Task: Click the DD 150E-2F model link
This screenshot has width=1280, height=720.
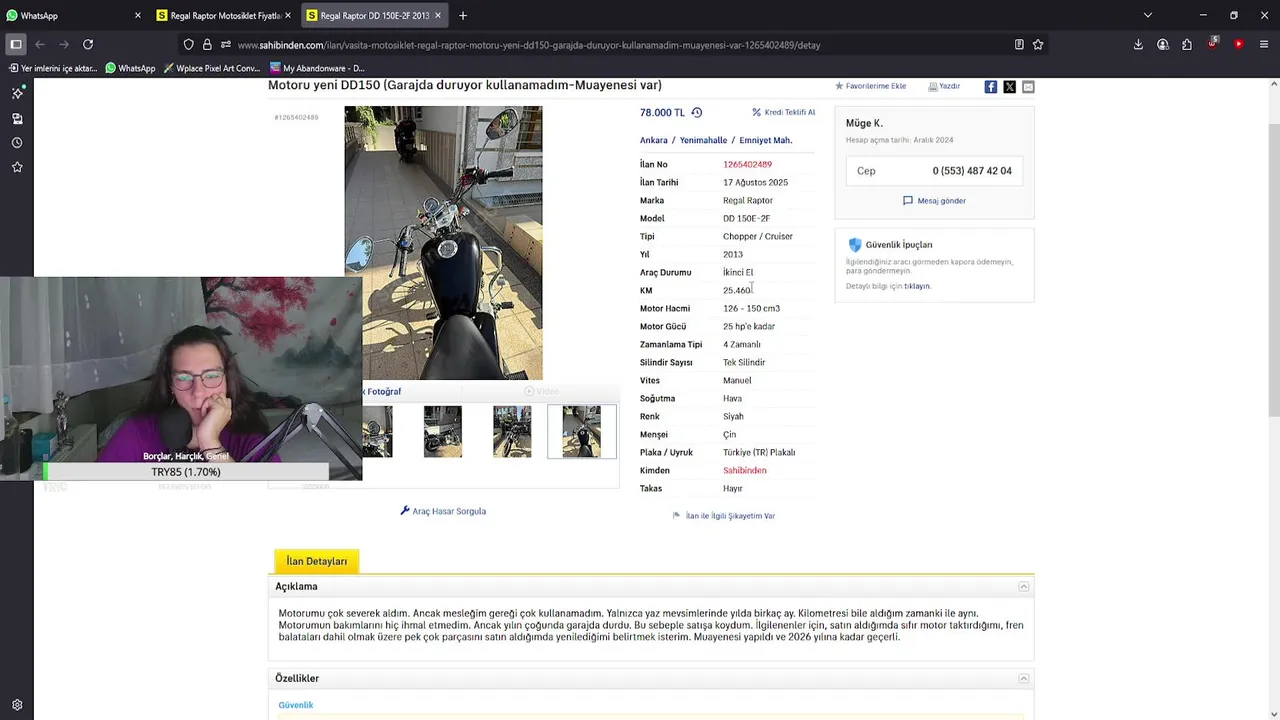Action: point(746,219)
